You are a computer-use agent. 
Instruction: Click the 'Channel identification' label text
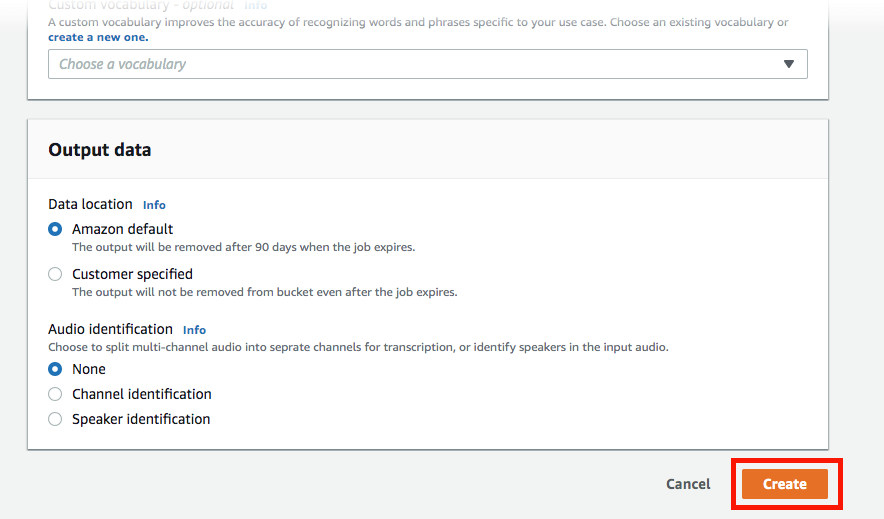click(x=142, y=394)
